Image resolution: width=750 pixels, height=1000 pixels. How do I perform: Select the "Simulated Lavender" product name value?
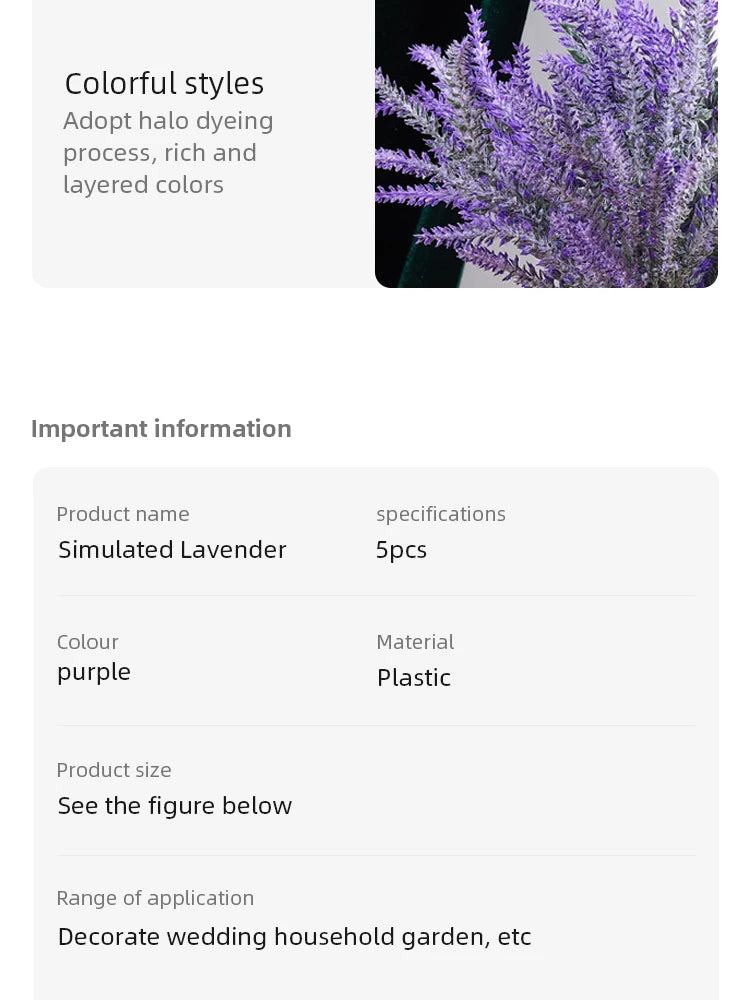tap(172, 549)
